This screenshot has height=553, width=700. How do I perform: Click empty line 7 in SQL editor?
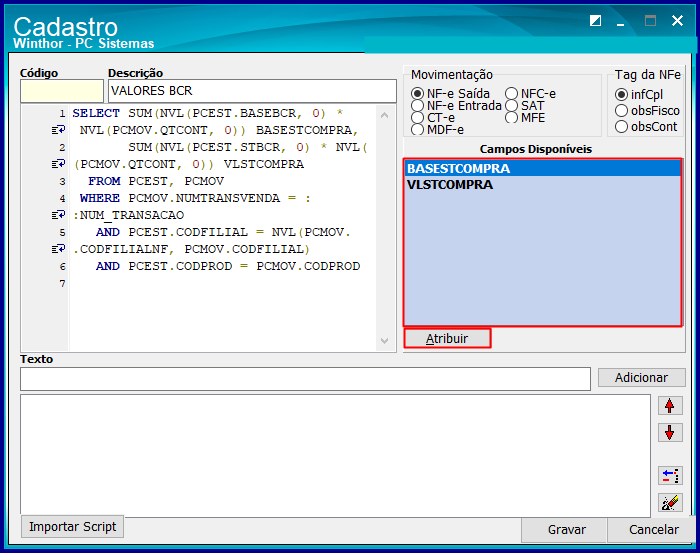(x=223, y=283)
